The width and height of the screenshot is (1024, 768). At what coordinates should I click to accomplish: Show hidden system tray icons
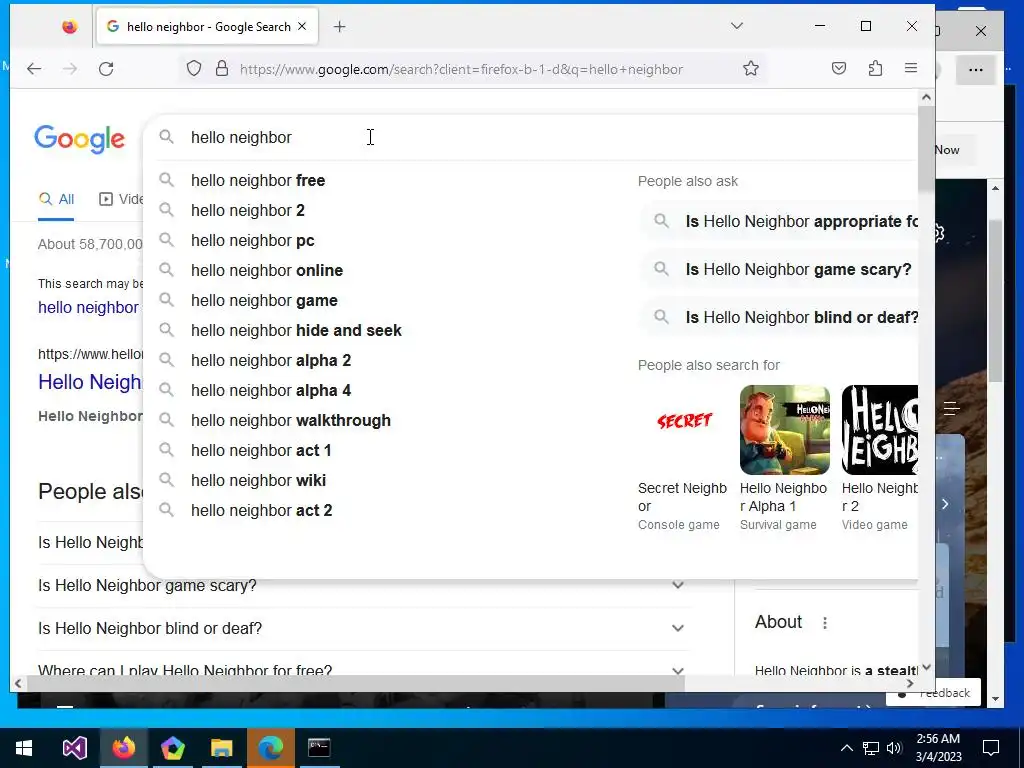point(846,748)
